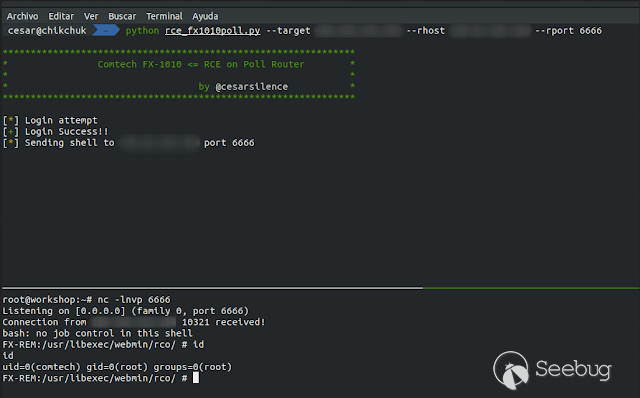
Task: Click the uid=0(comtech) output line
Action: tap(117, 367)
